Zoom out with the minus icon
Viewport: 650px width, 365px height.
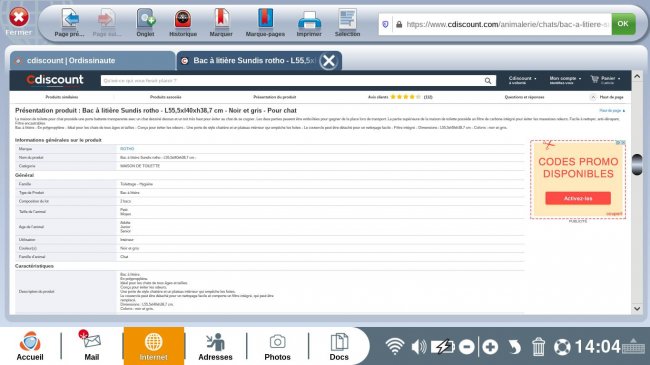(x=467, y=347)
